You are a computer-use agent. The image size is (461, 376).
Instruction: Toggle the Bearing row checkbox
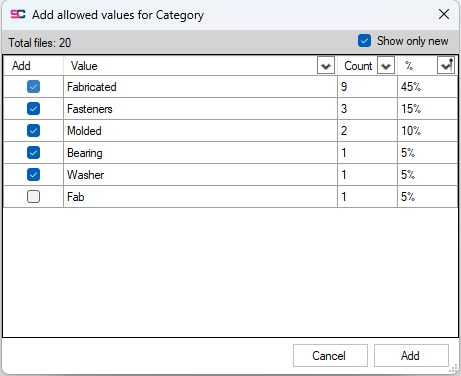33,153
